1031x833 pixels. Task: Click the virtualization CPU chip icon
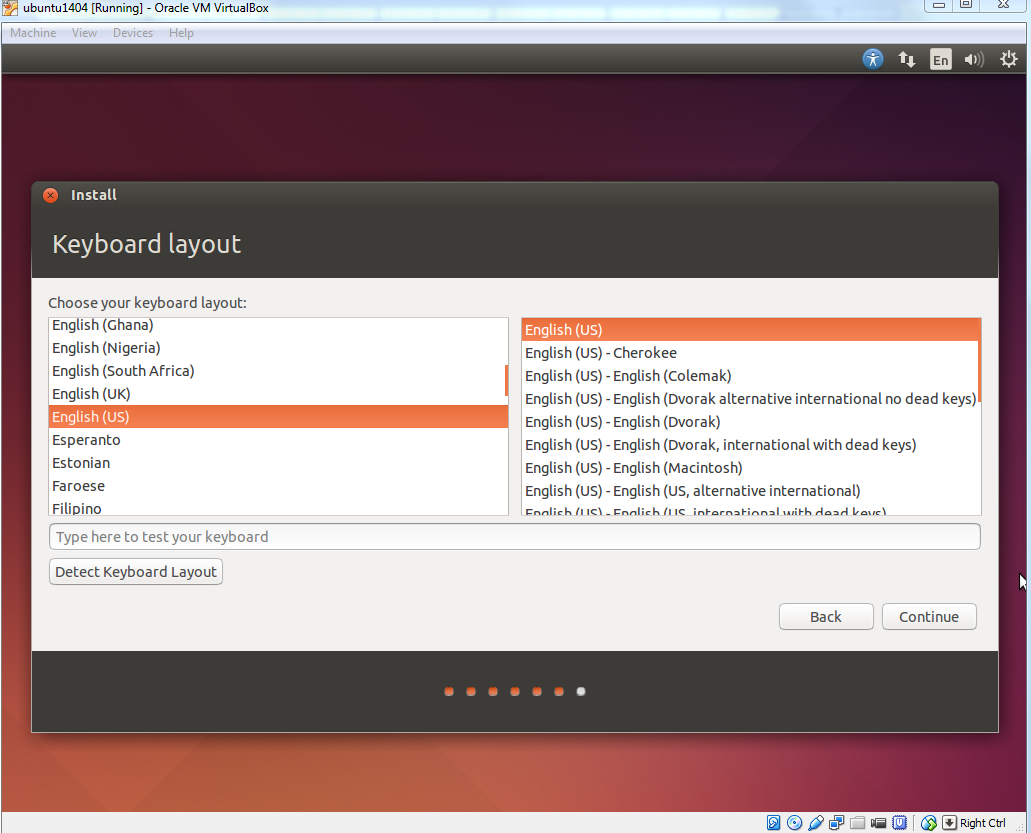click(x=899, y=822)
